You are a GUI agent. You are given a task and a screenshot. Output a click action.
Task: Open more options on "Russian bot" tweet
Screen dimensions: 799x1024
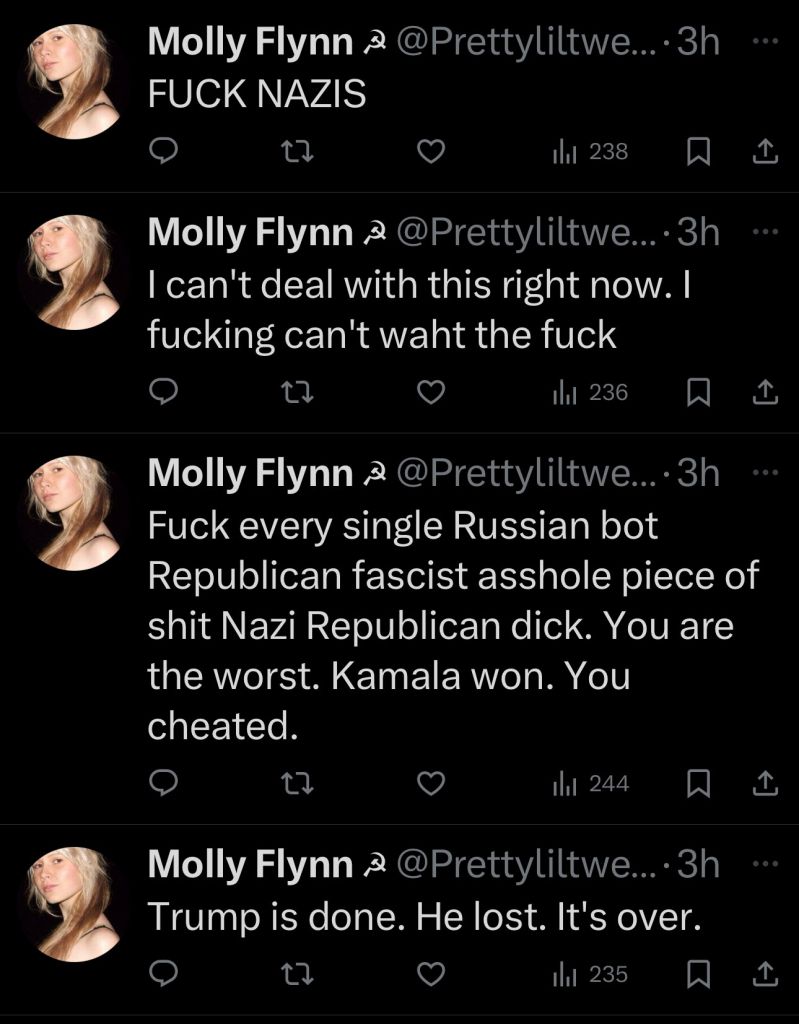click(x=764, y=471)
